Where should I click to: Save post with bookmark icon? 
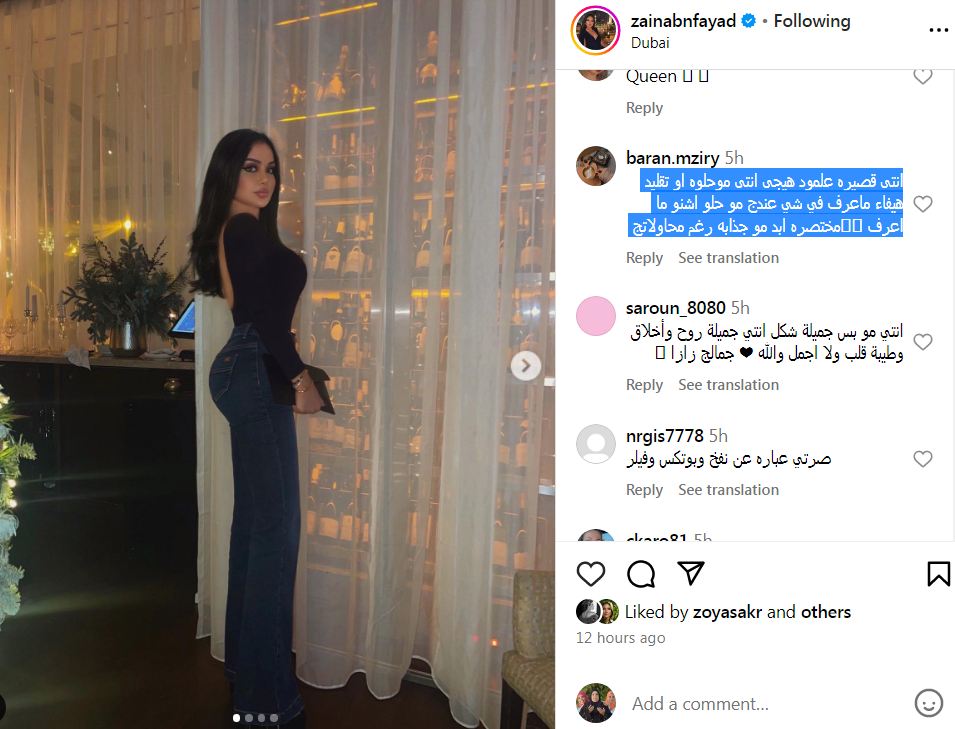pyautogui.click(x=938, y=574)
